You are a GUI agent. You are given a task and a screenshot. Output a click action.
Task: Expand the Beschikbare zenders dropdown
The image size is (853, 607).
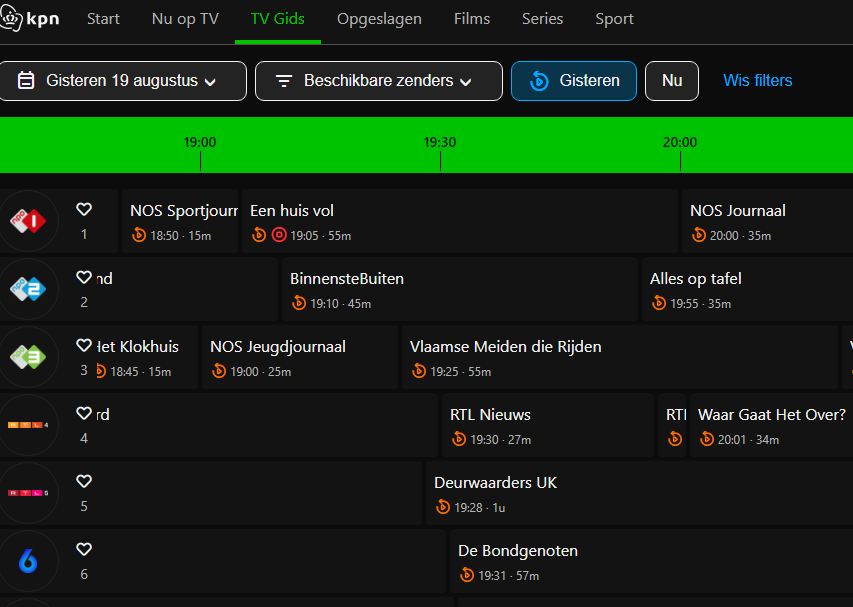pos(379,81)
